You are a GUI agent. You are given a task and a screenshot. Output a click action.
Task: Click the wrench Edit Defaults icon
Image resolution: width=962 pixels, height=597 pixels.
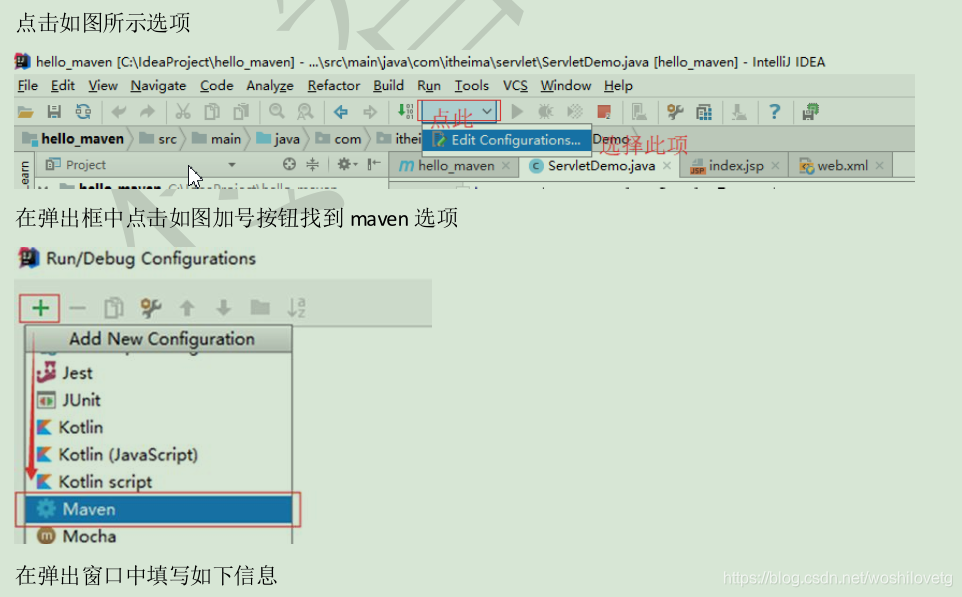(x=150, y=307)
